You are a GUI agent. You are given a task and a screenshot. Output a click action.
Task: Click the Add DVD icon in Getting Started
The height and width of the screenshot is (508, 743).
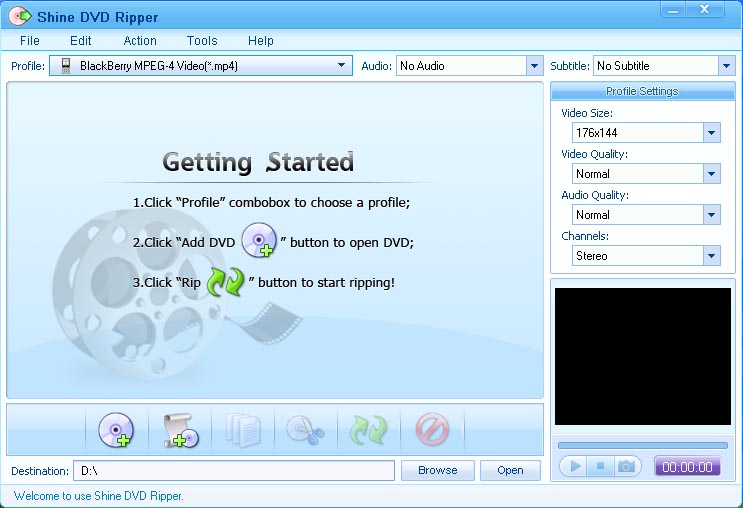[x=259, y=240]
